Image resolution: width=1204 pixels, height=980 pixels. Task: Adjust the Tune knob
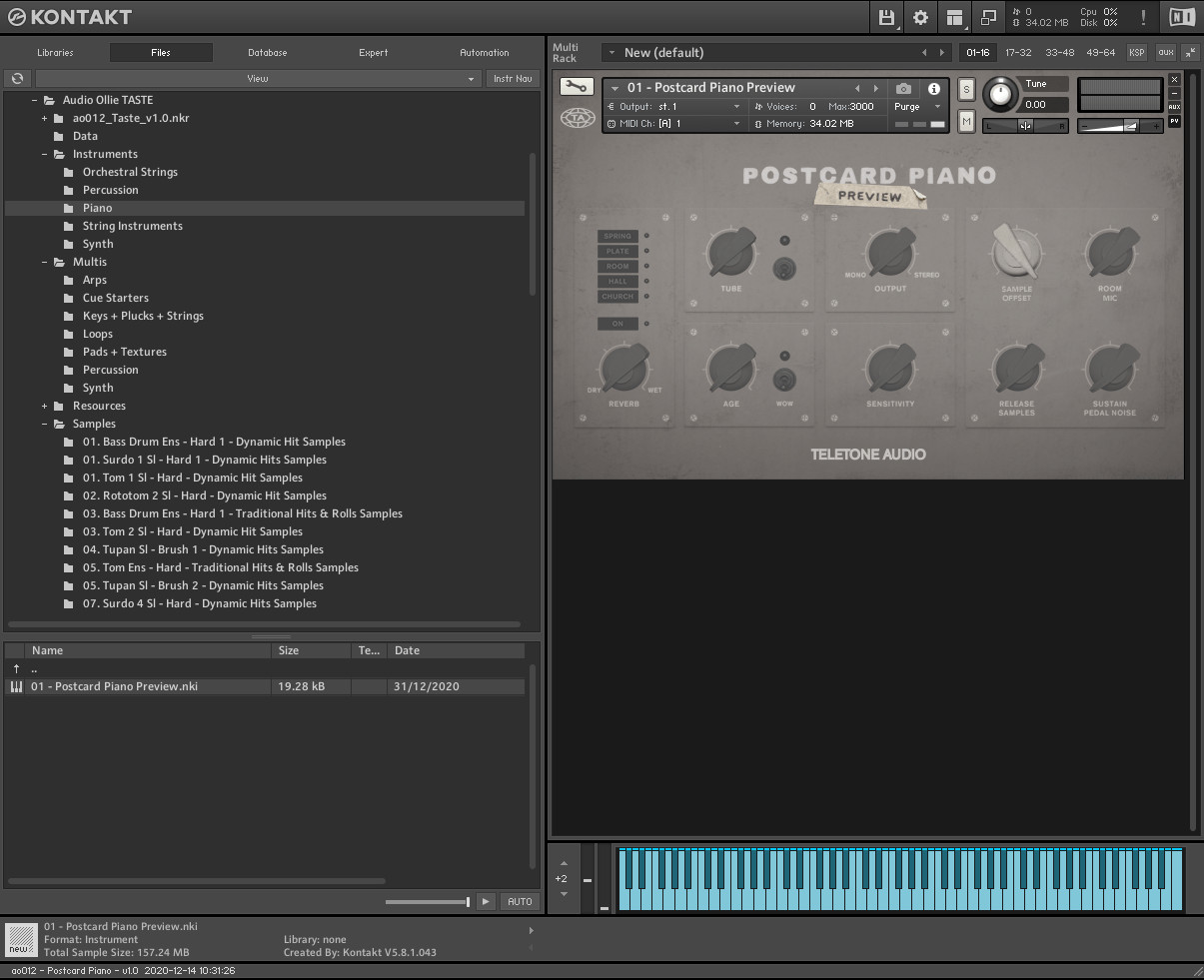point(999,95)
